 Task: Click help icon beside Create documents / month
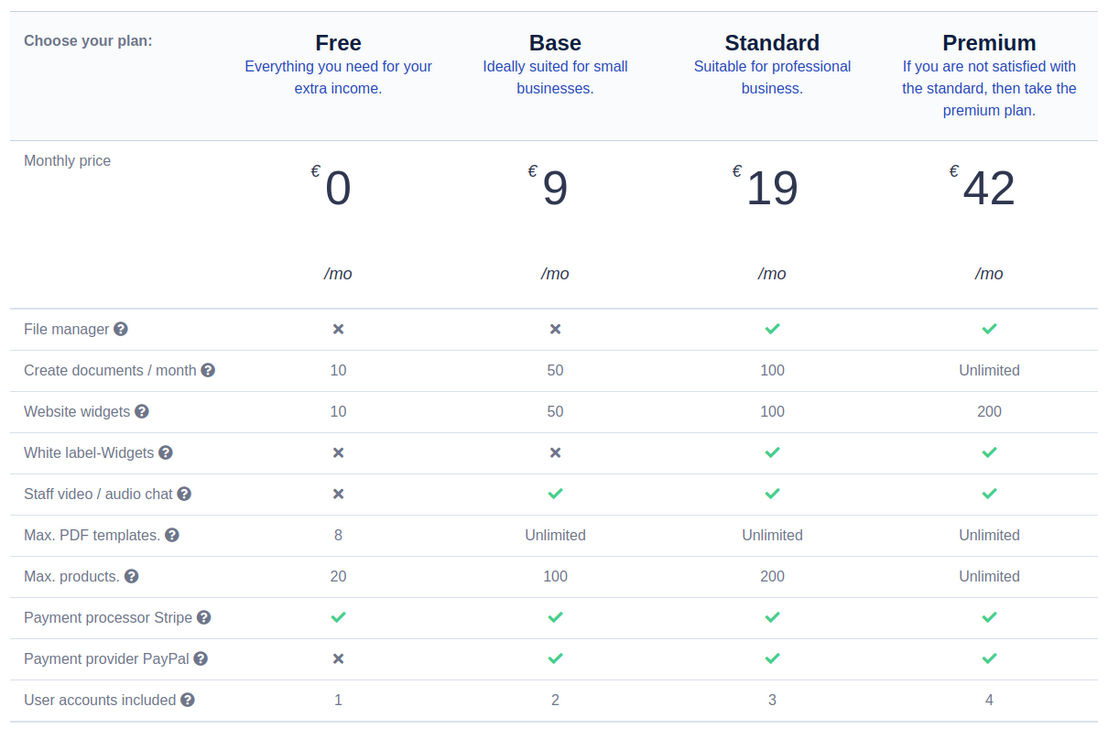[x=208, y=370]
